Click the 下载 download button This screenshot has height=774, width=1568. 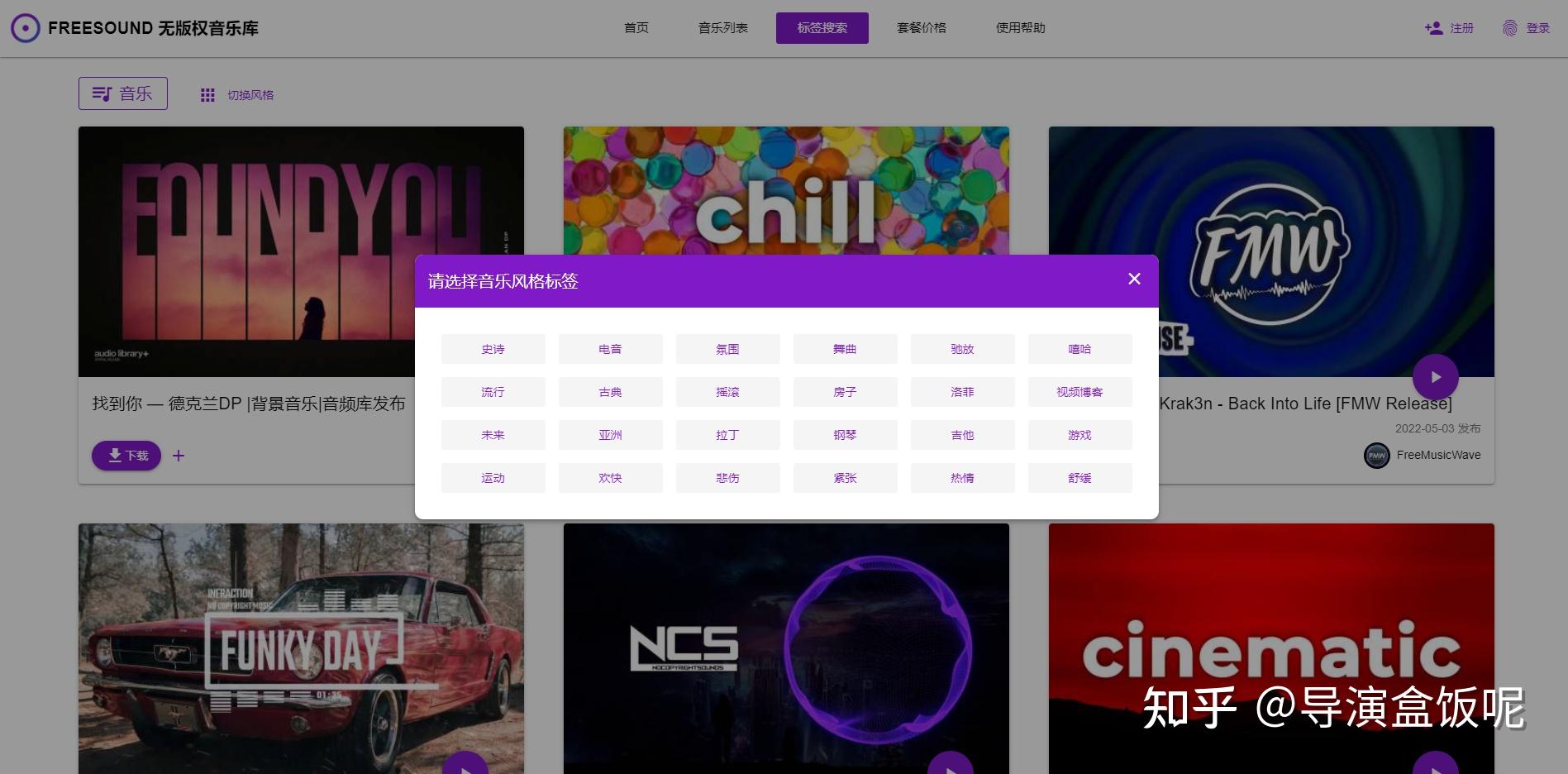(126, 456)
